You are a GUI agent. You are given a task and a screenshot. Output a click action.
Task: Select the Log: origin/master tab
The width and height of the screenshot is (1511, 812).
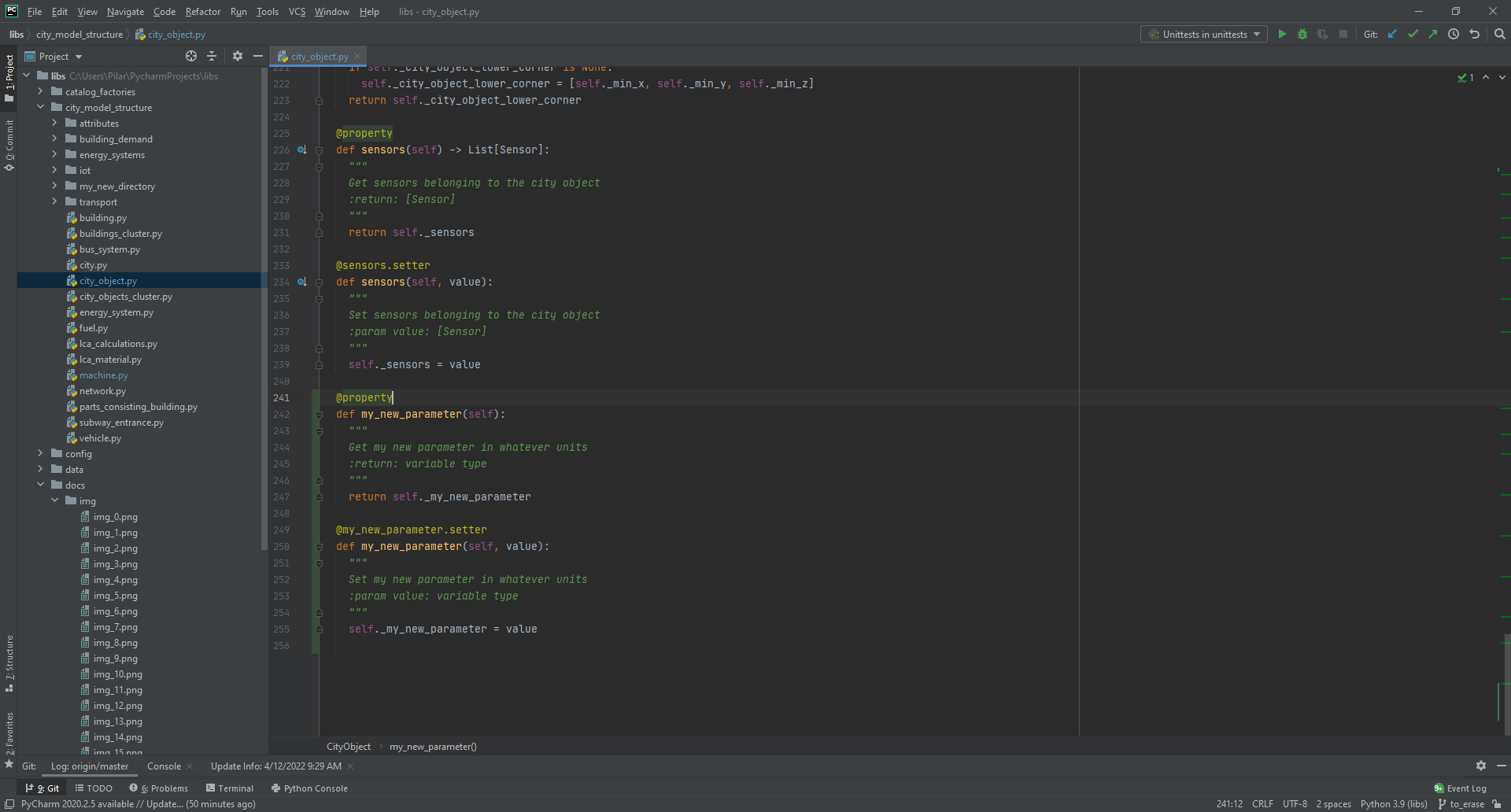90,766
